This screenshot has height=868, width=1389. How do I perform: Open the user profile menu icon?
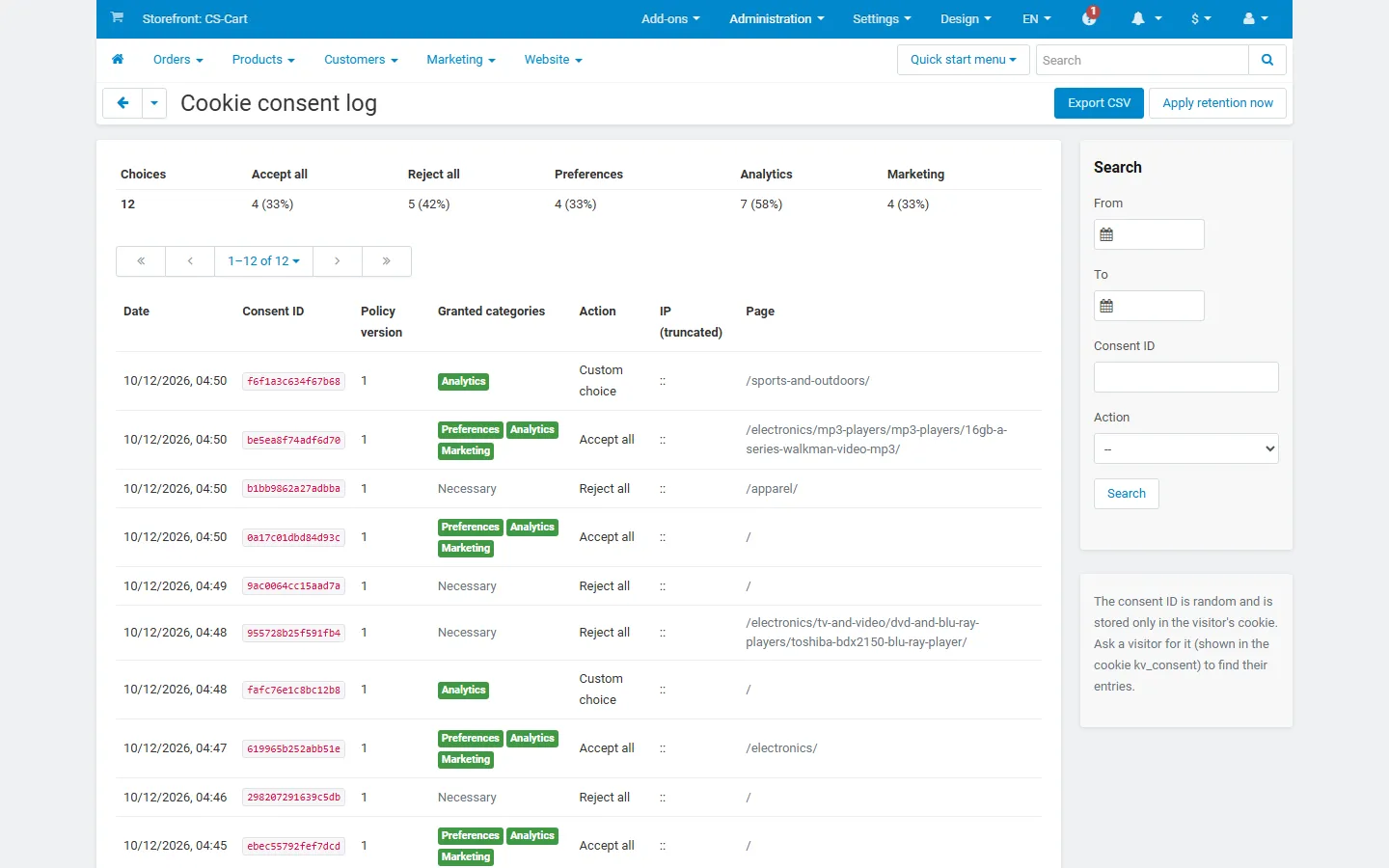[1256, 18]
